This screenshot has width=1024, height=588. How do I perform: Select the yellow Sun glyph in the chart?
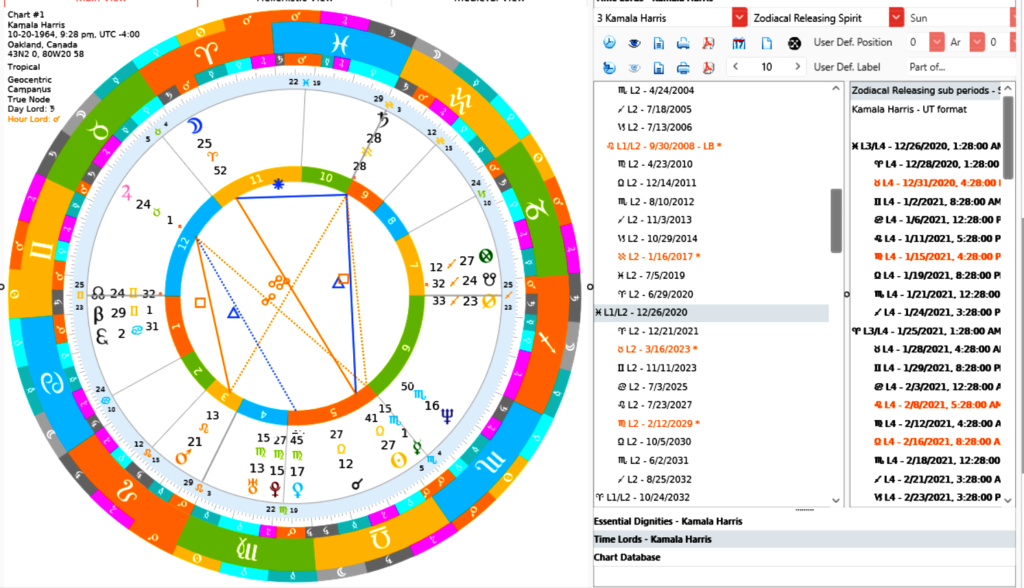pos(398,461)
